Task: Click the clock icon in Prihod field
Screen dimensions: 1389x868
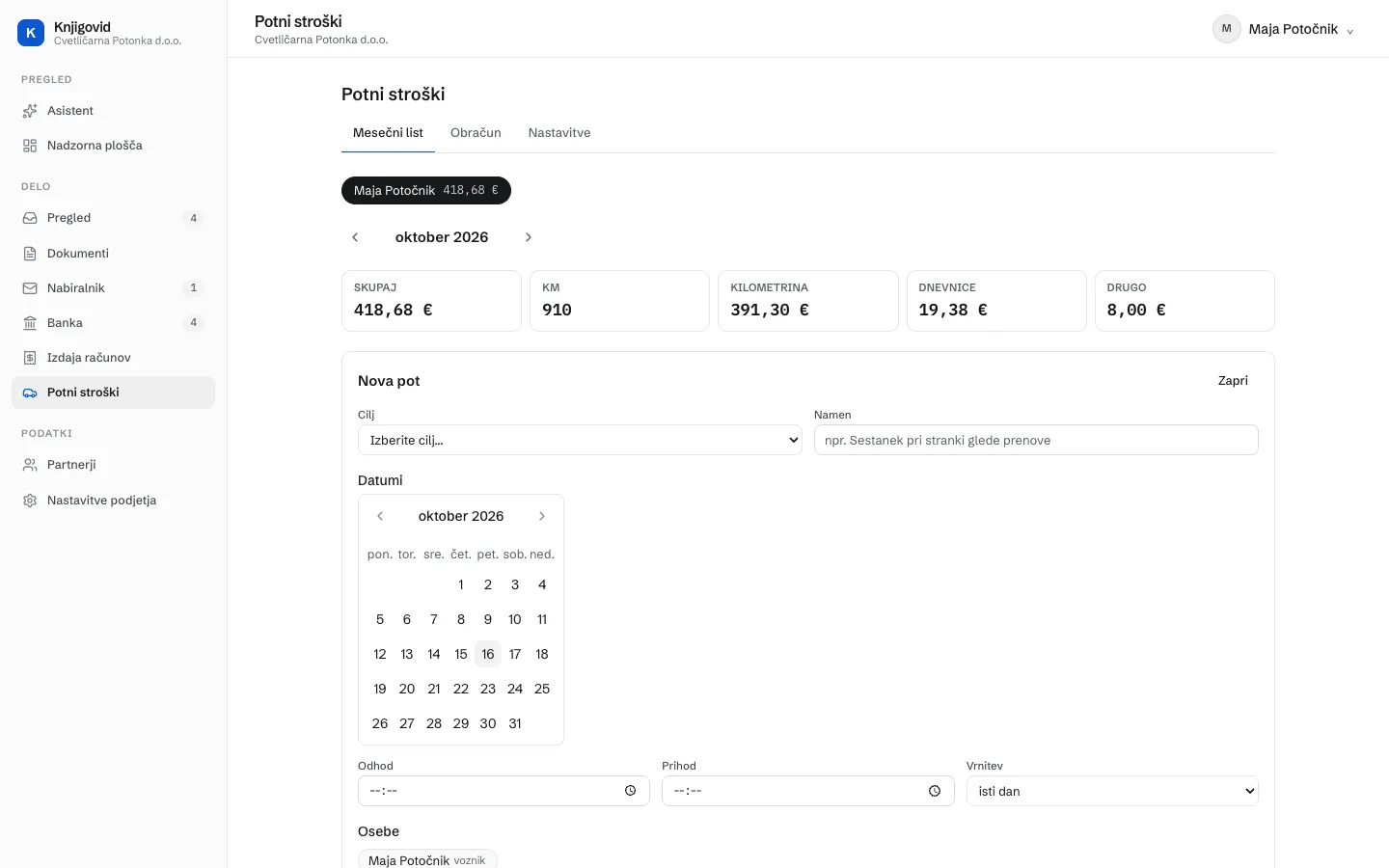Action: coord(935,791)
